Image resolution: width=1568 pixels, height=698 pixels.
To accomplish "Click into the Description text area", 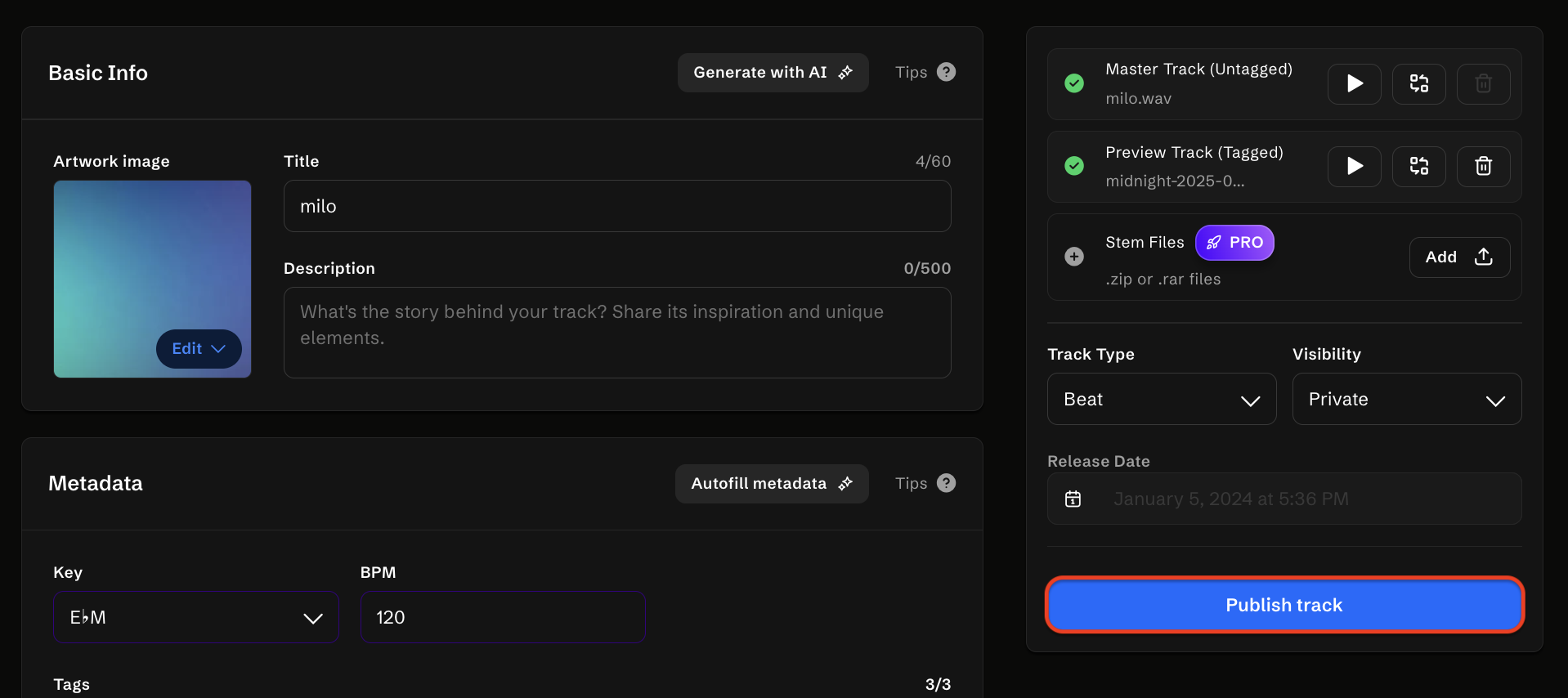I will click(x=617, y=333).
